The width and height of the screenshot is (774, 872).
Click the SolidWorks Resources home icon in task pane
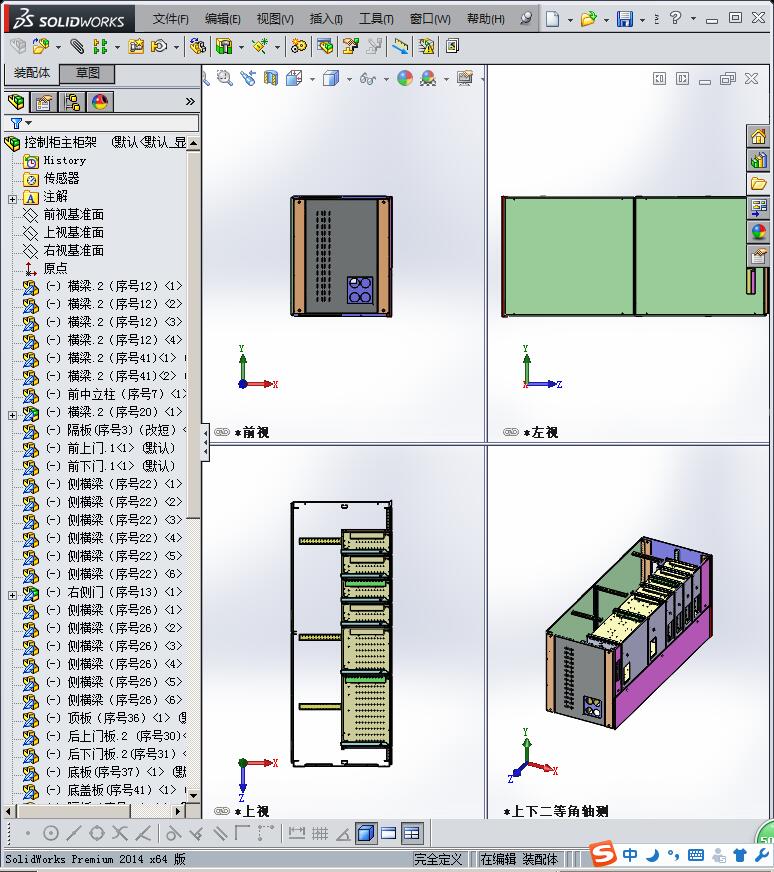click(x=758, y=137)
